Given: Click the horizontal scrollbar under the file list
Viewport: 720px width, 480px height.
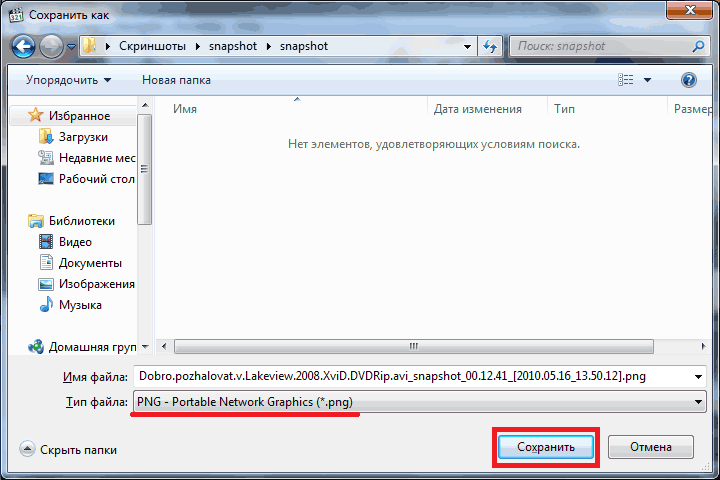Looking at the screenshot, I should (x=410, y=346).
